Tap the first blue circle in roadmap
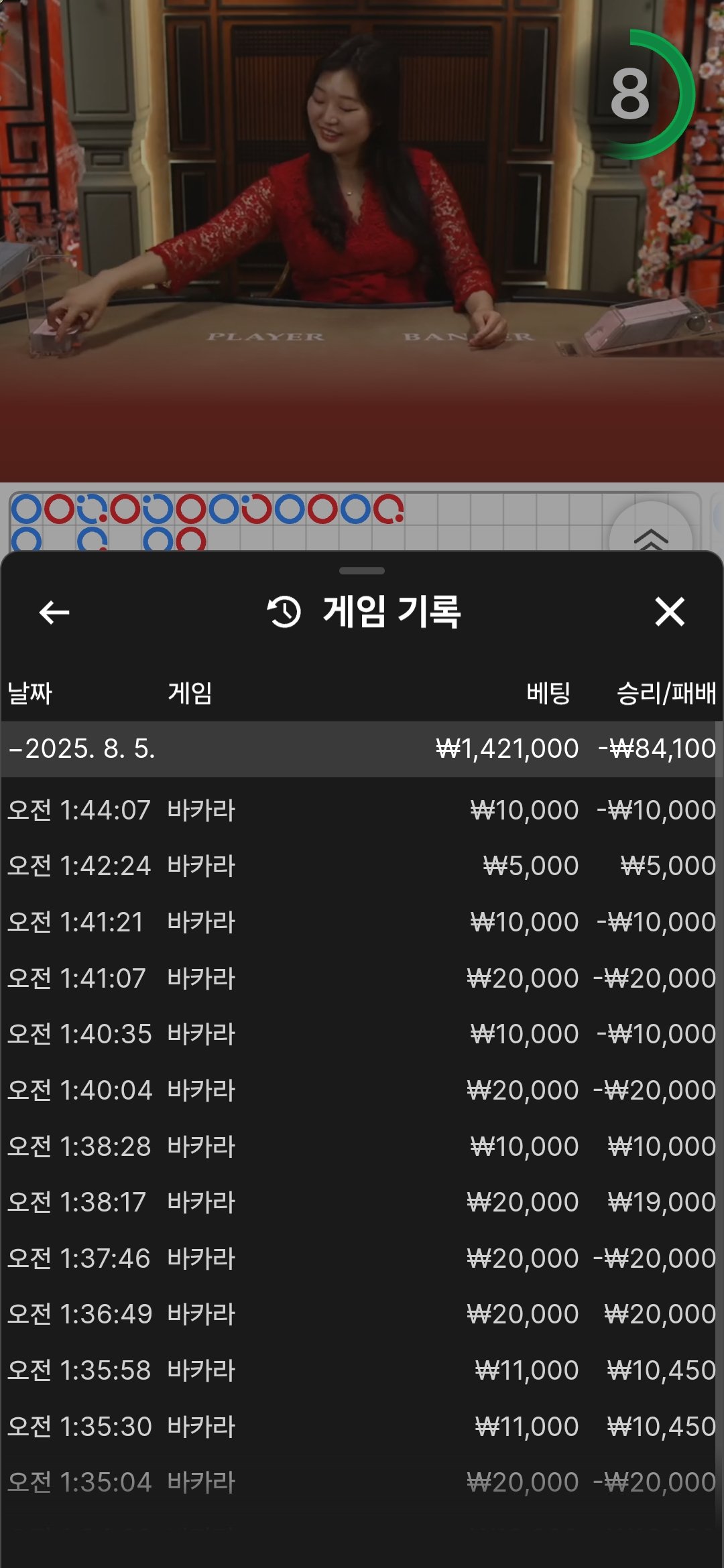 [27, 509]
